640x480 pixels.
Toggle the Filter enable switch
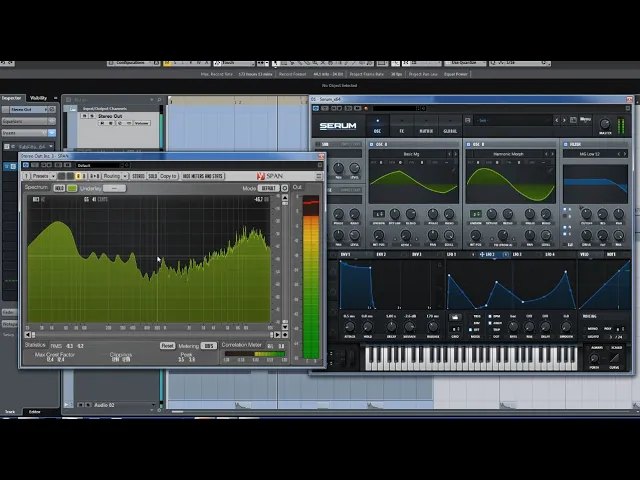click(566, 144)
